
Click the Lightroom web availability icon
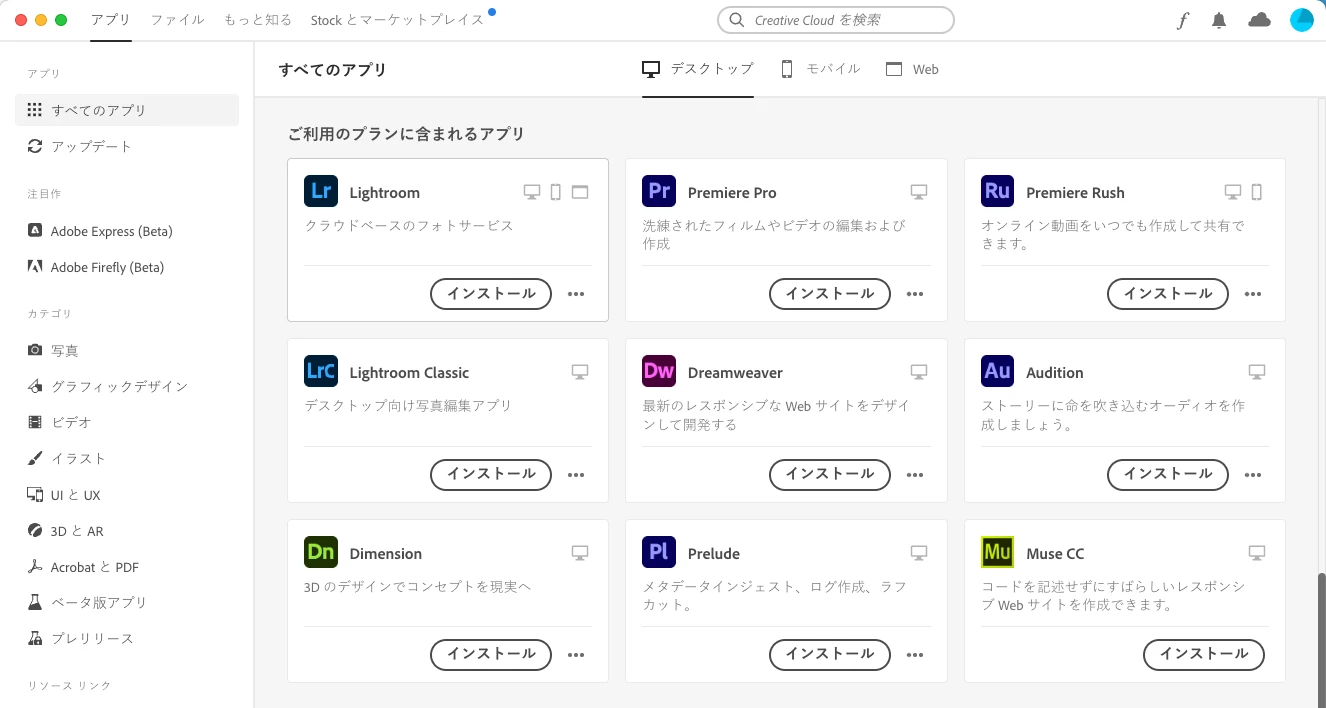[580, 192]
